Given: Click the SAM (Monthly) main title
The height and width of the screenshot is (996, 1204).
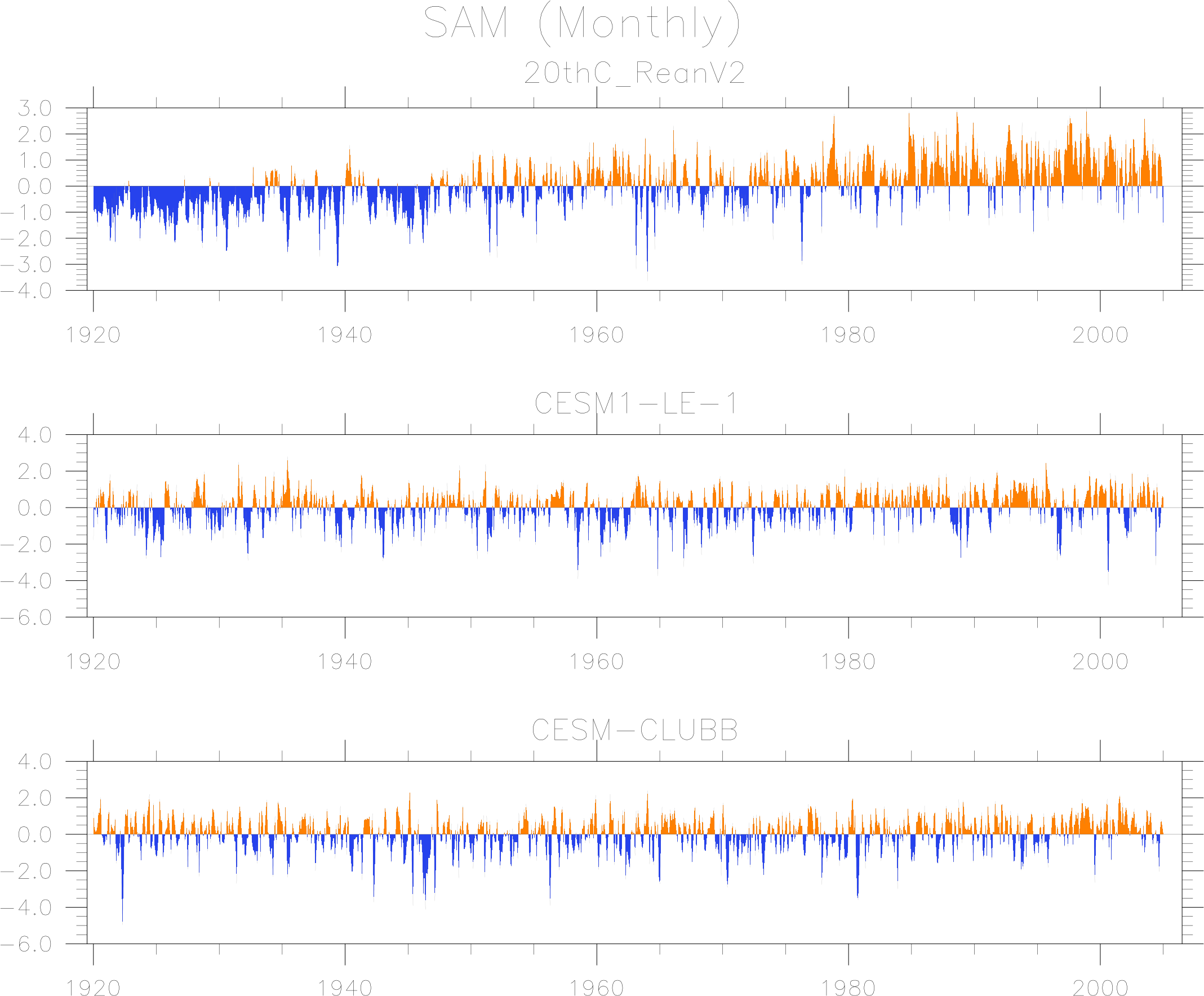Looking at the screenshot, I should point(581,24).
